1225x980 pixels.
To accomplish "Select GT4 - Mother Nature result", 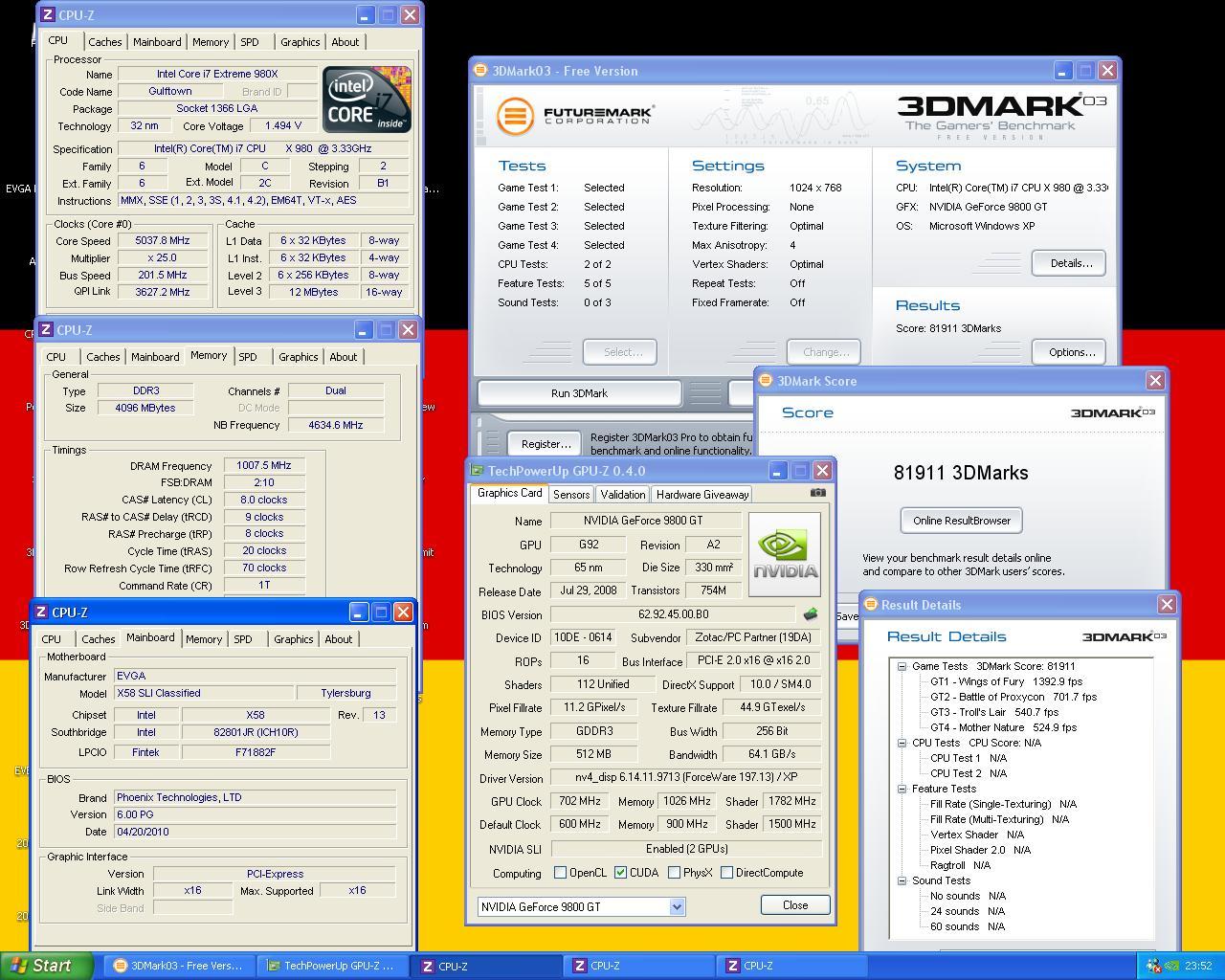I will pyautogui.click(x=1004, y=727).
